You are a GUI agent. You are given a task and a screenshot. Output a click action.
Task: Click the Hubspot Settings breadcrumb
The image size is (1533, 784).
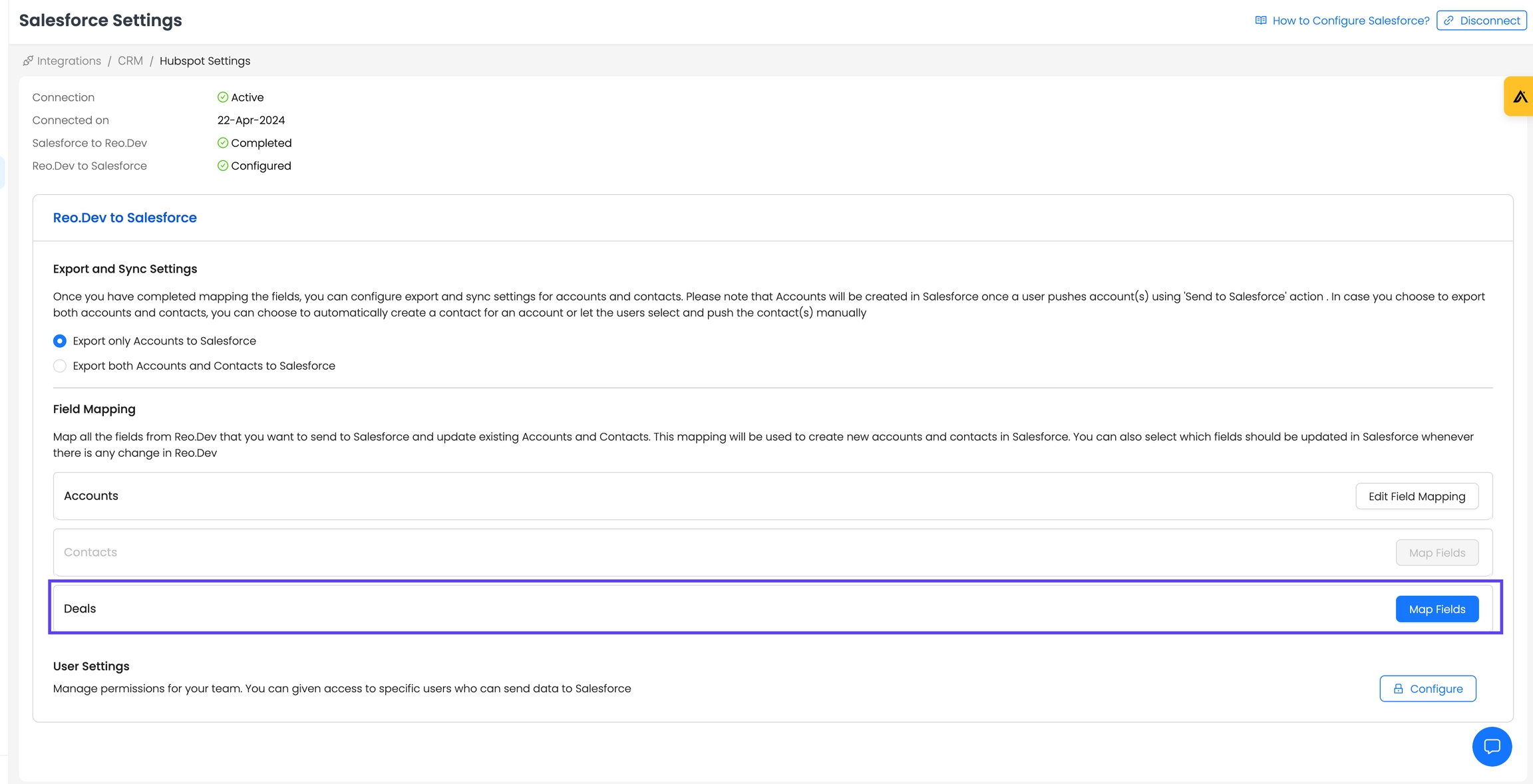coord(205,61)
